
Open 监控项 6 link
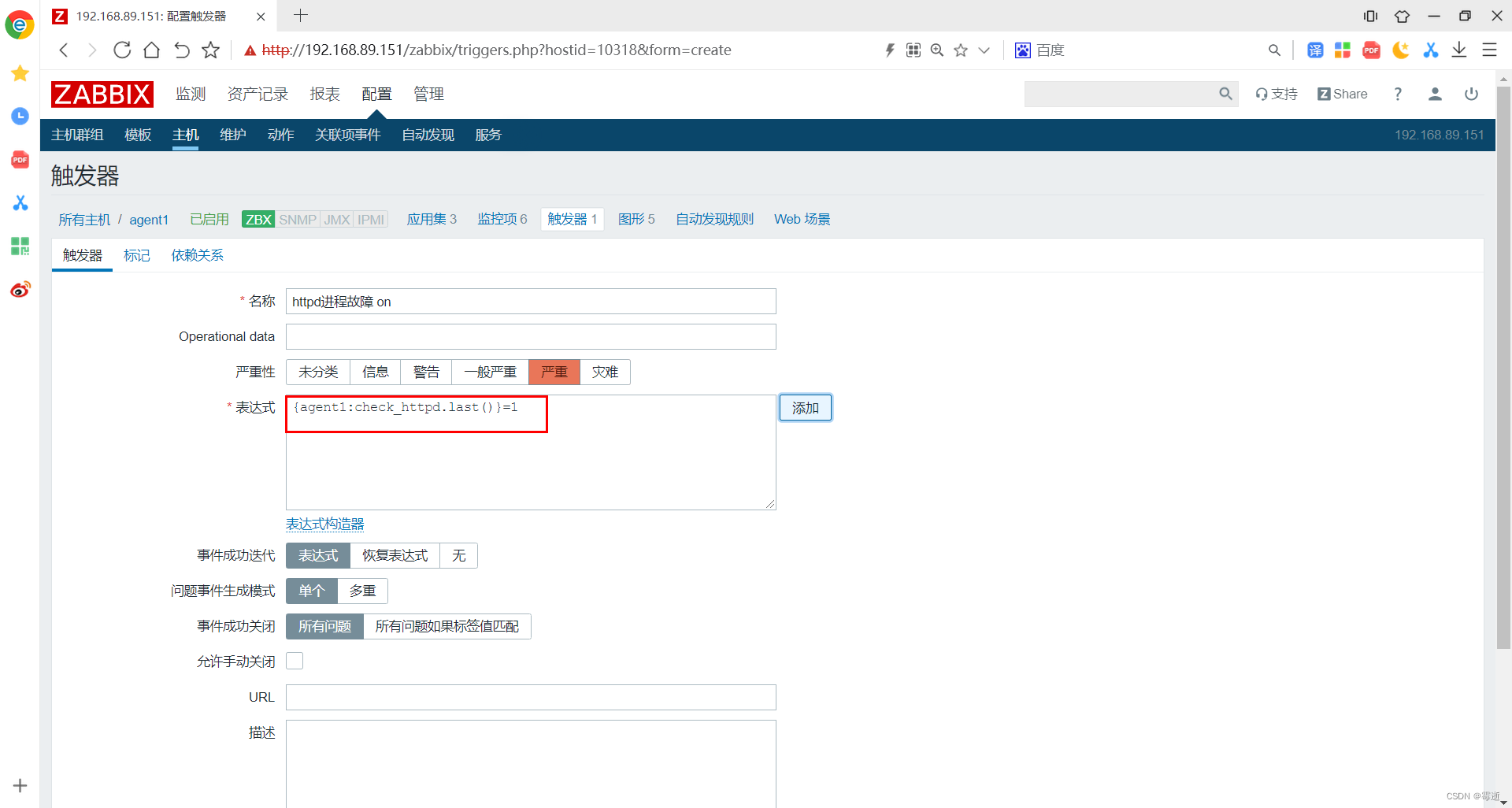click(x=502, y=219)
